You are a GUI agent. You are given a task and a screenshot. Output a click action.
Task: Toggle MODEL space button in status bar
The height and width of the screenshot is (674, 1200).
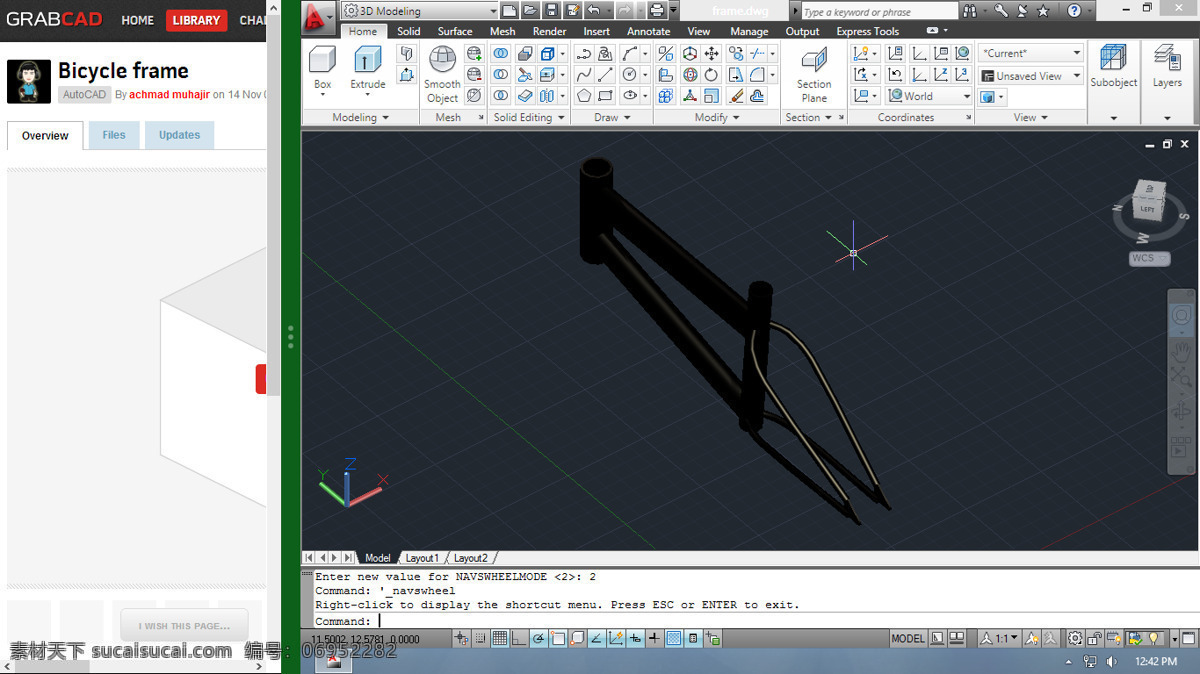(x=908, y=638)
